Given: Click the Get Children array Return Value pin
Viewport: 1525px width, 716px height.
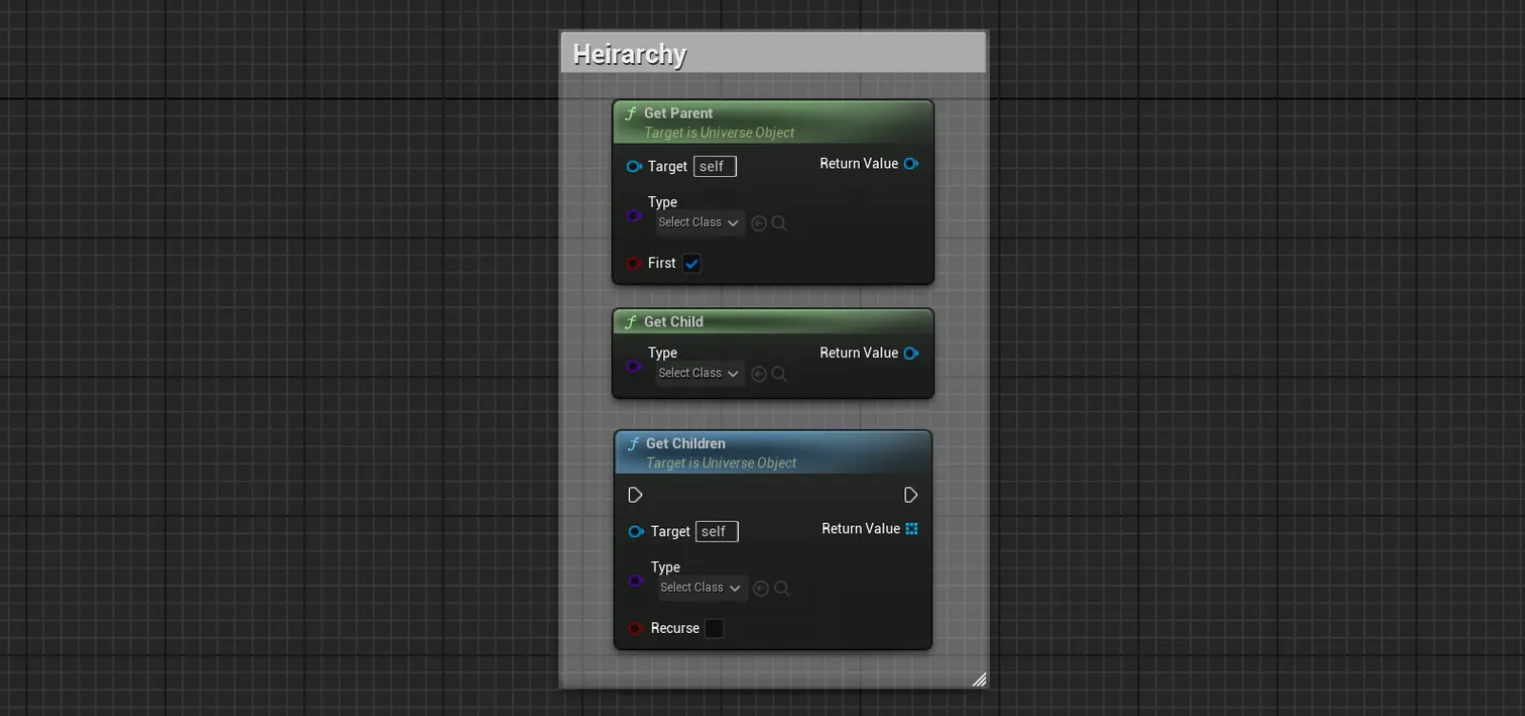Looking at the screenshot, I should pos(911,529).
